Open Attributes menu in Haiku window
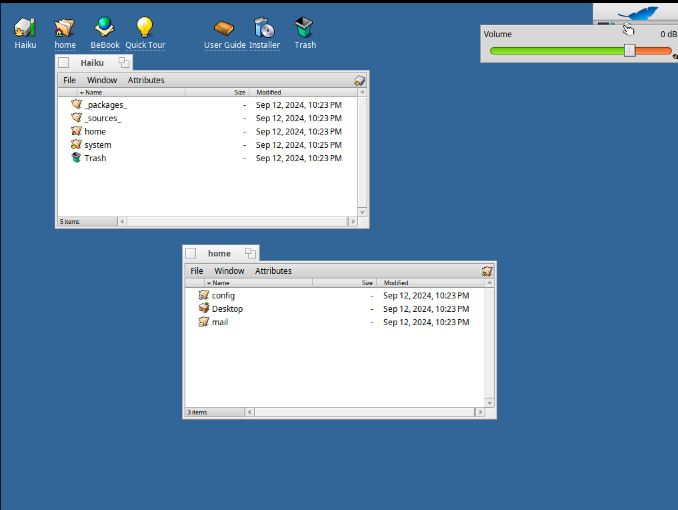The height and width of the screenshot is (510, 678). (146, 80)
